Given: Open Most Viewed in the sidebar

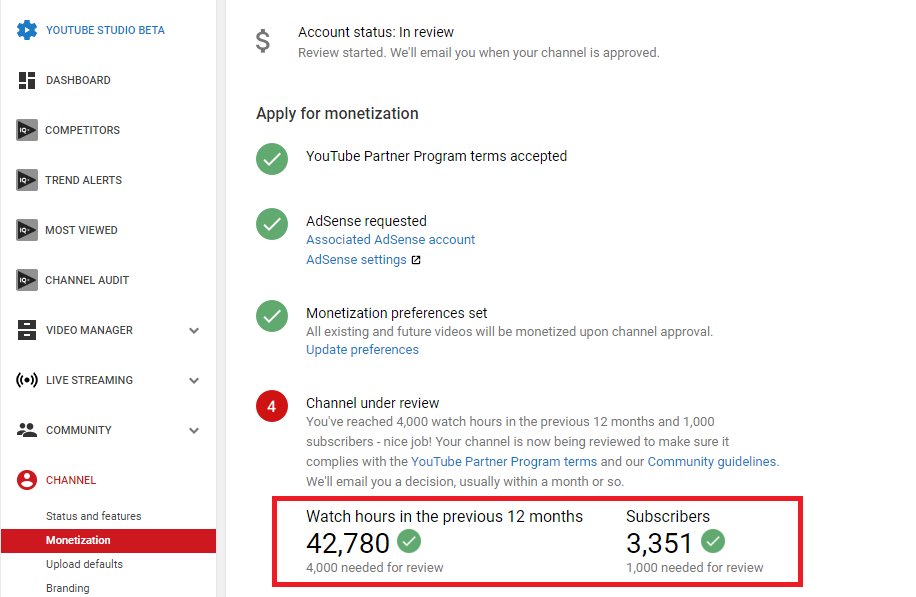Looking at the screenshot, I should coord(81,230).
